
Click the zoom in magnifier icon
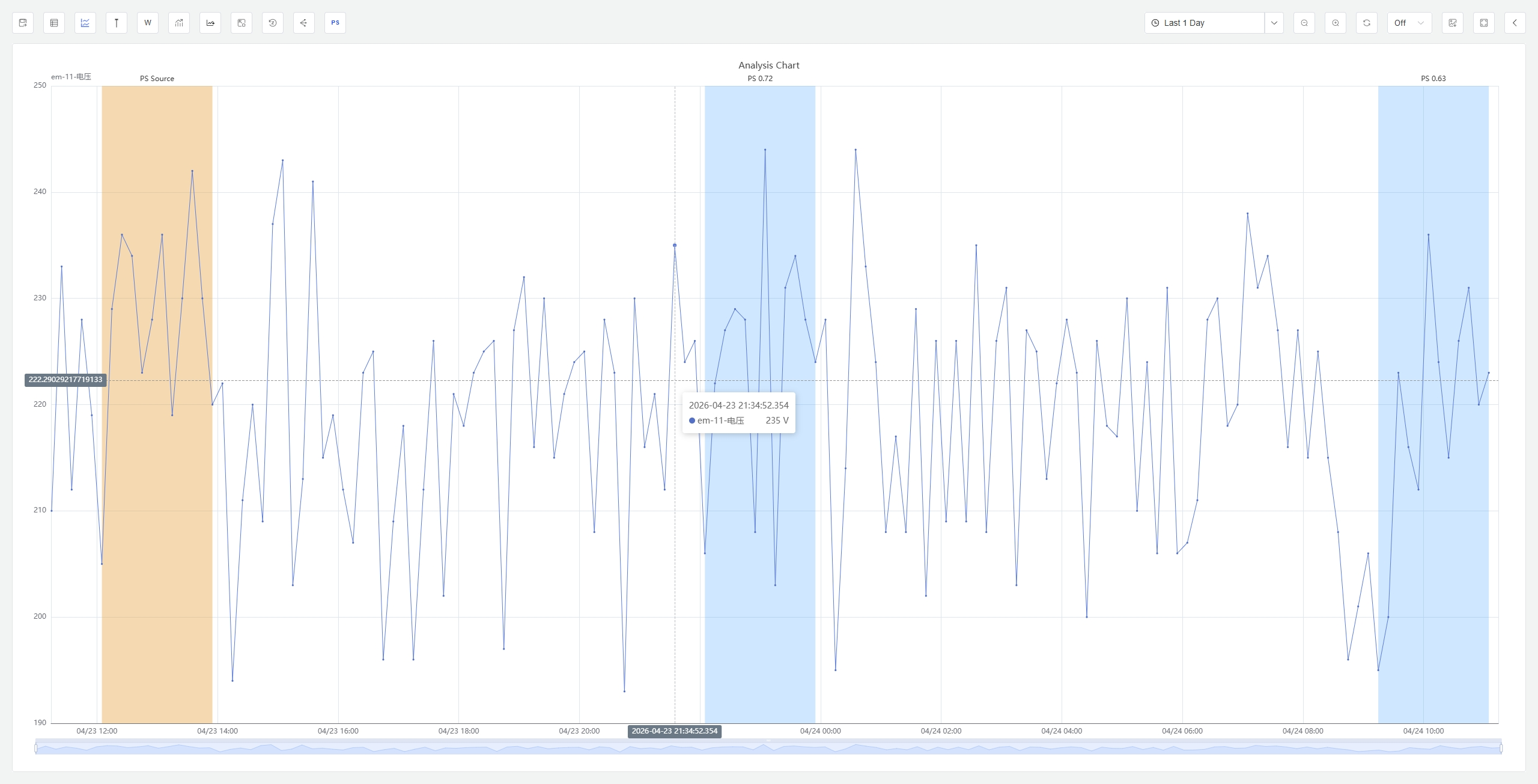click(x=1336, y=23)
